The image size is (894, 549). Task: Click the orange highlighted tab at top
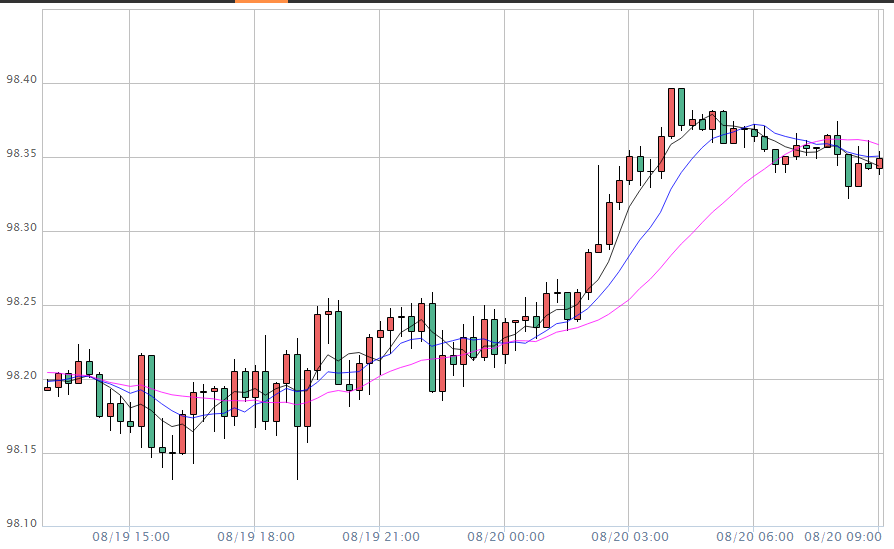pos(261,2)
